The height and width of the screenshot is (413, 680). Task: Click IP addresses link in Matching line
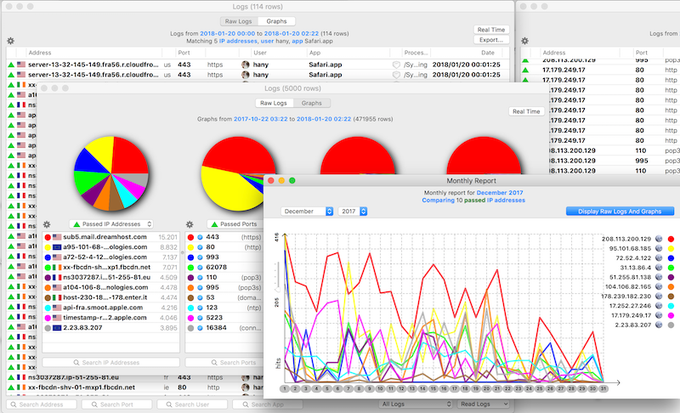238,41
